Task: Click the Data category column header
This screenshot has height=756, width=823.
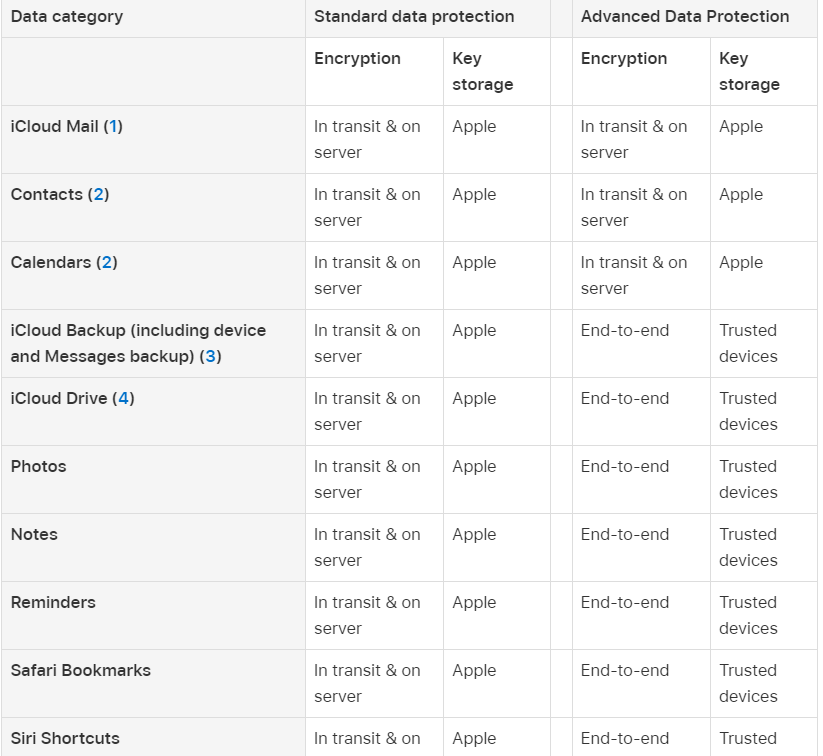Action: [x=67, y=16]
